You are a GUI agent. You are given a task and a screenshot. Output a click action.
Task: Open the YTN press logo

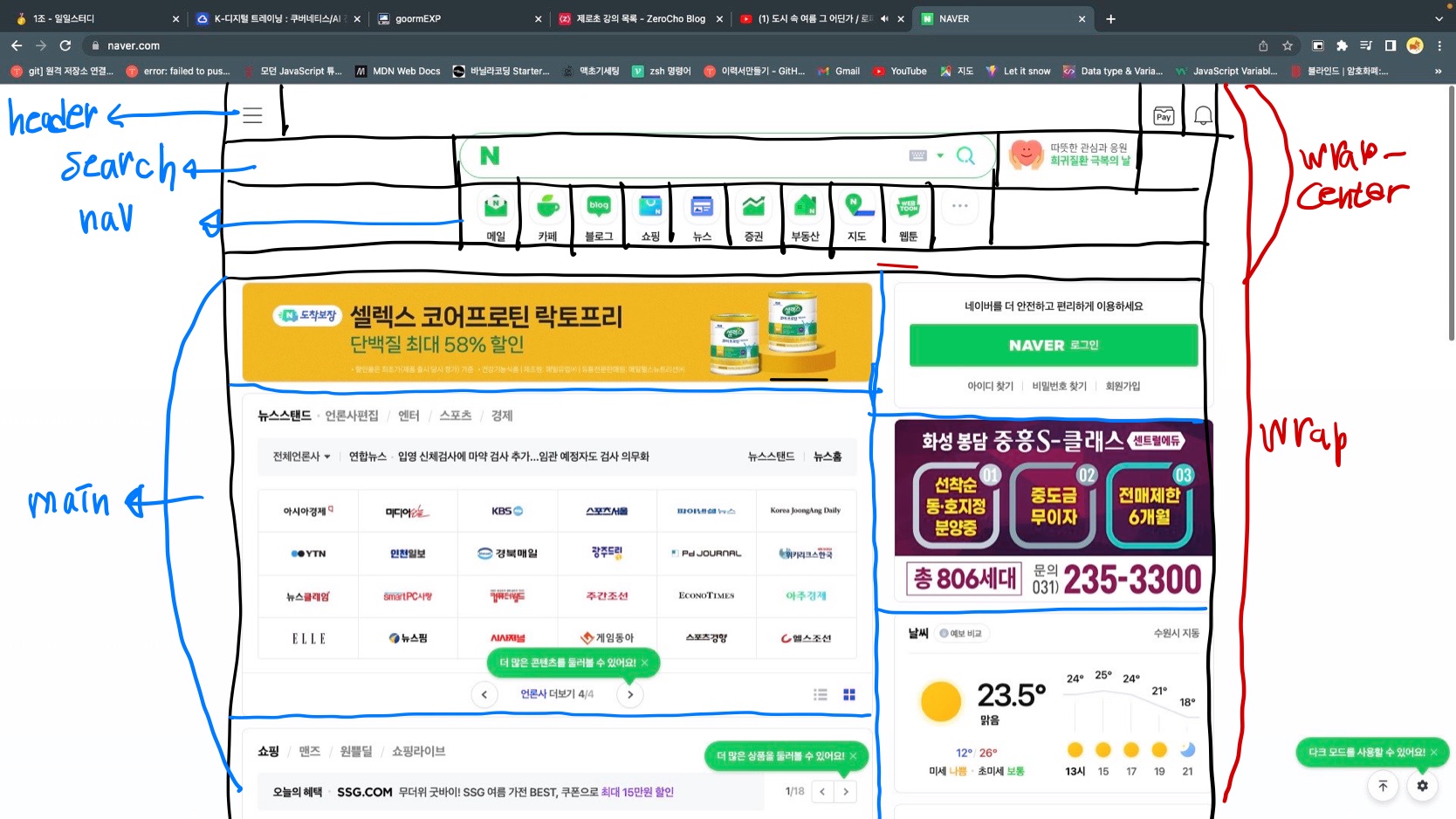[x=308, y=554]
